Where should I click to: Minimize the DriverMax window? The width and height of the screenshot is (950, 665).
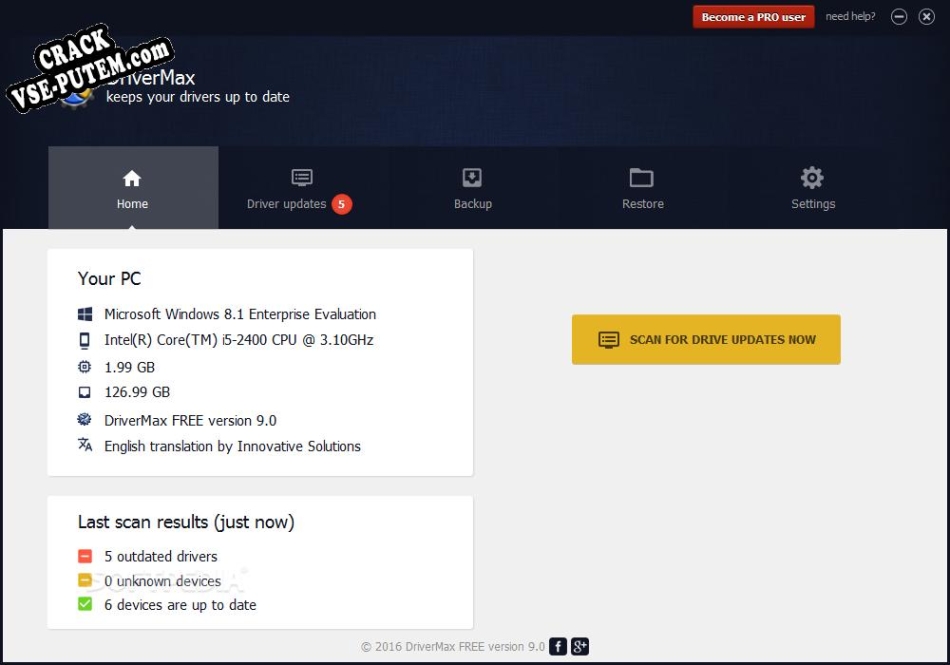tap(899, 17)
